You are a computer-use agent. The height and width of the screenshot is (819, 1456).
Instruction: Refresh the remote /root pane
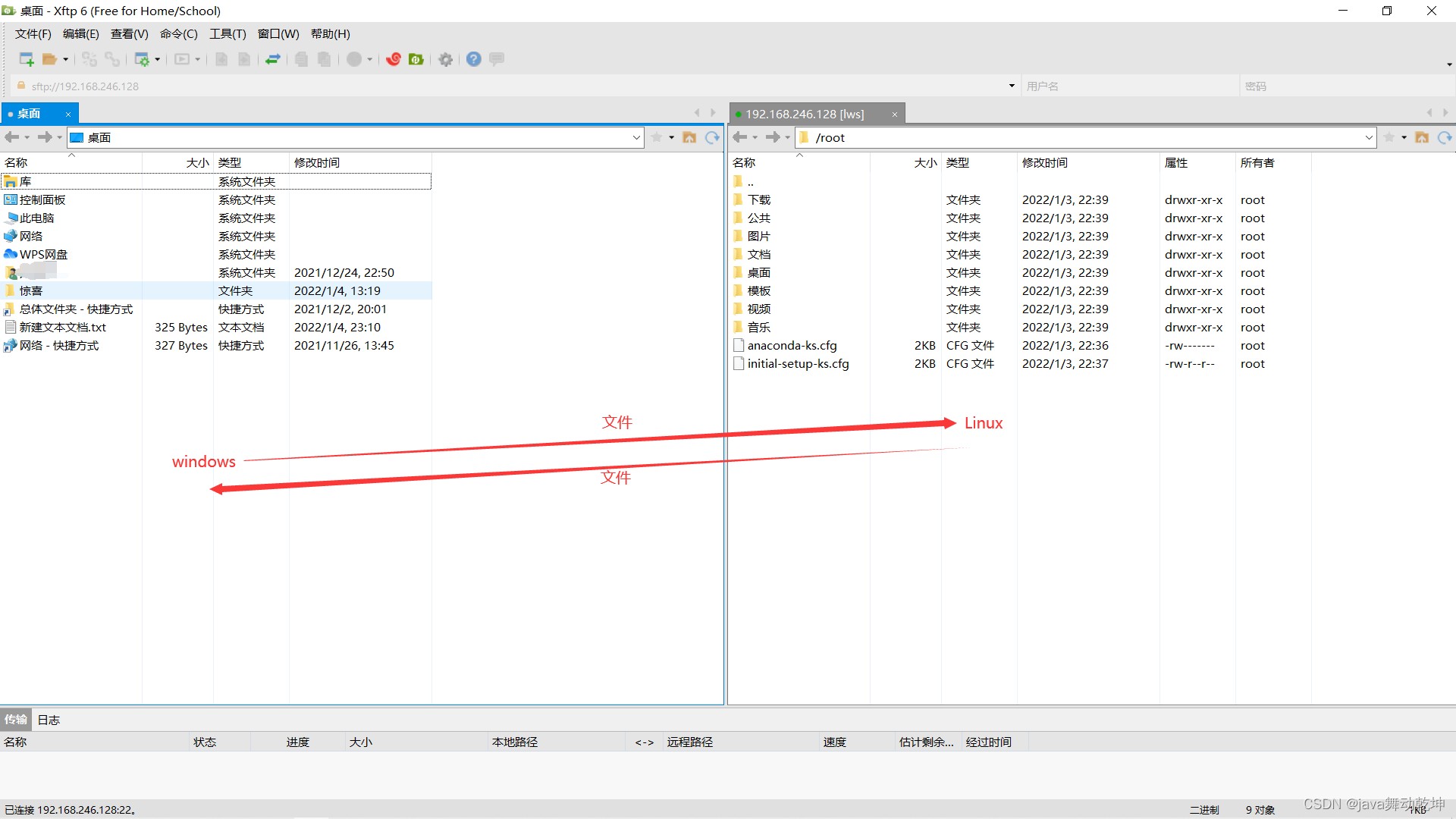pyautogui.click(x=1445, y=137)
